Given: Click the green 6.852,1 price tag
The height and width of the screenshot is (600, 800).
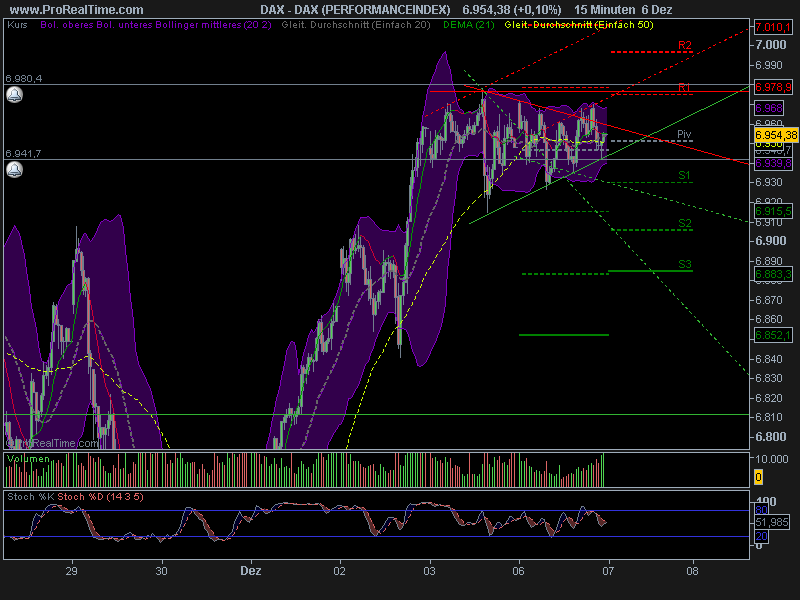Looking at the screenshot, I should (x=773, y=335).
